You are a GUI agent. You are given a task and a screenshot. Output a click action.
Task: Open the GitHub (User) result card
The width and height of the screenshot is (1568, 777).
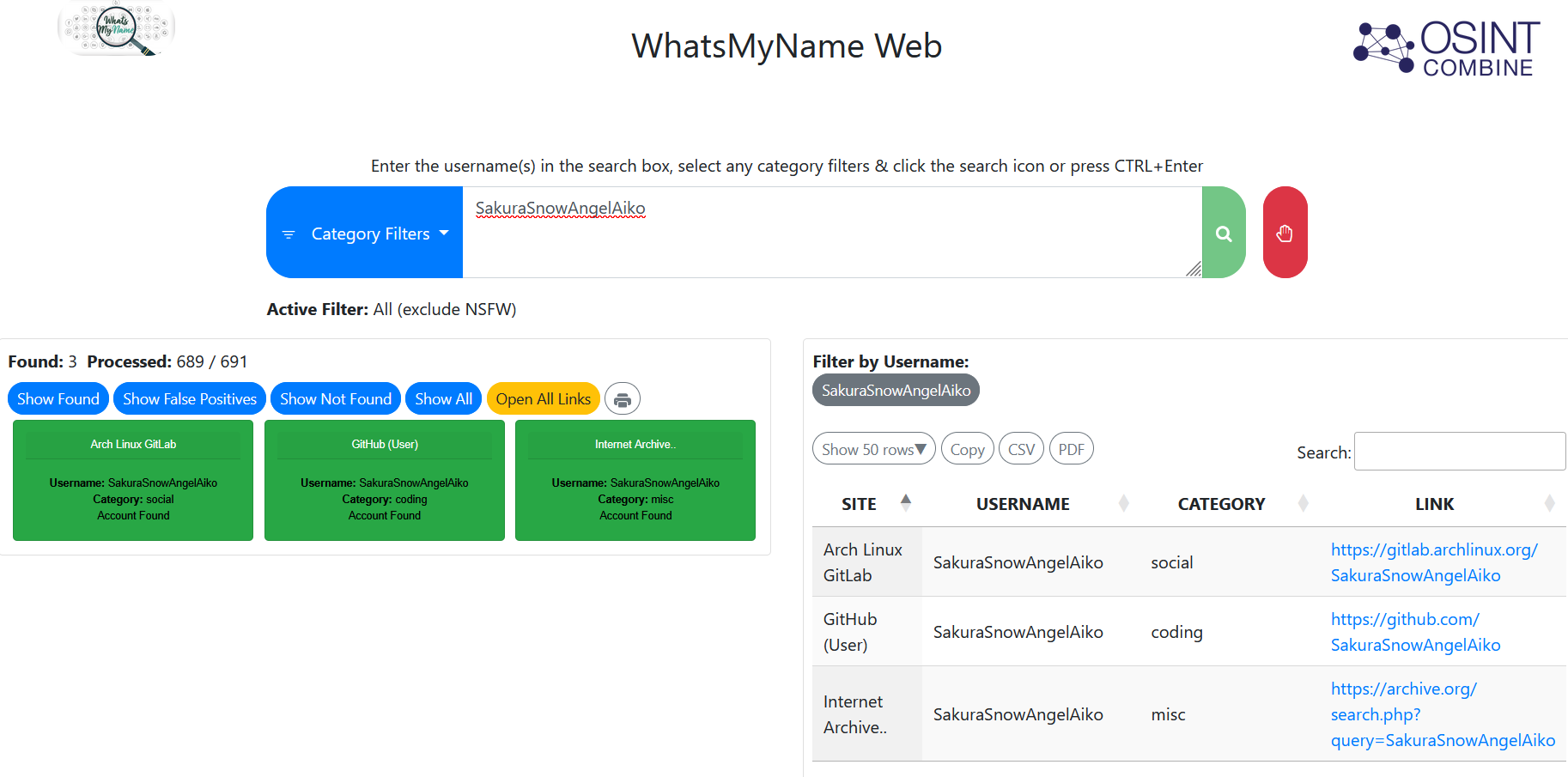385,480
